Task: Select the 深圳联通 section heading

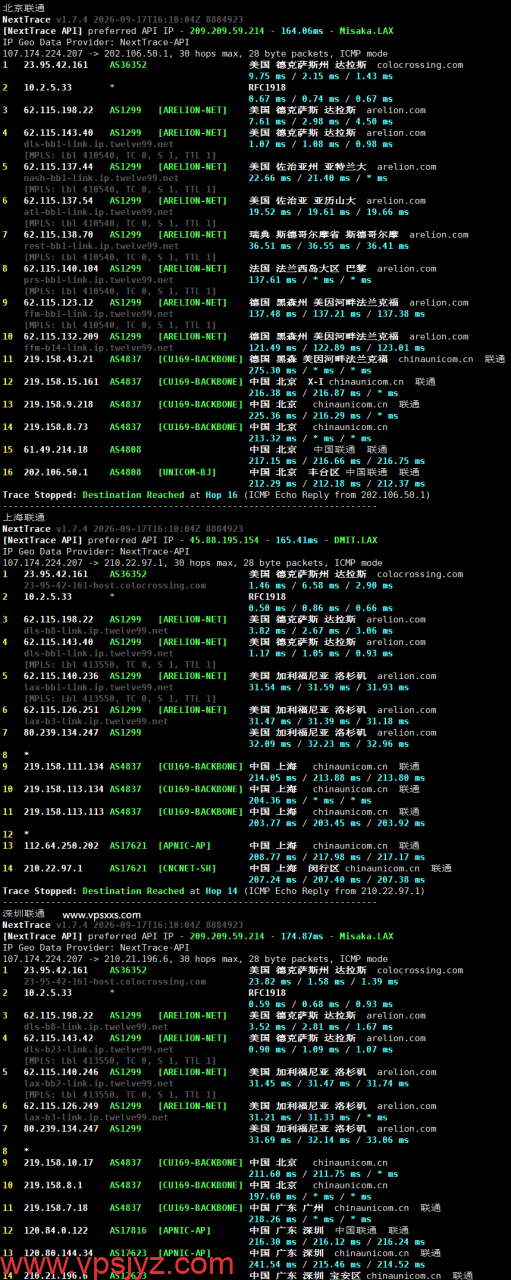Action: pyautogui.click(x=22, y=914)
